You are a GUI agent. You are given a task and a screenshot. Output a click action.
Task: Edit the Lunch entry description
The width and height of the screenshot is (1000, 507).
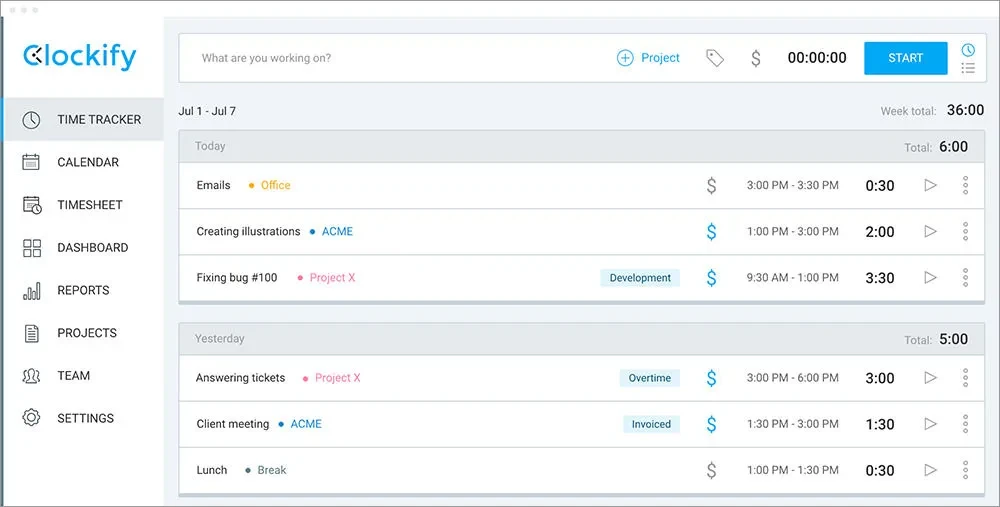(212, 471)
